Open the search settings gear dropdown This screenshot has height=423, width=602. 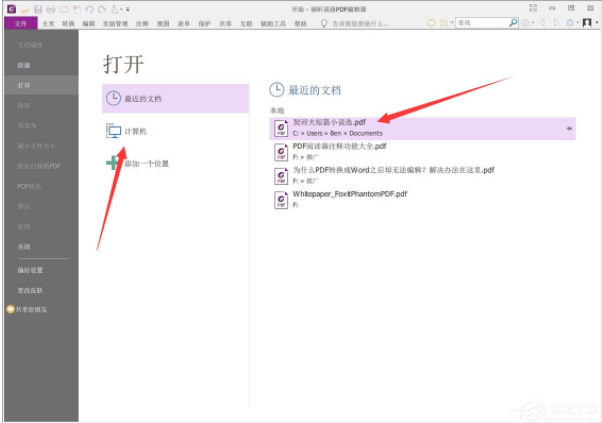coord(528,23)
